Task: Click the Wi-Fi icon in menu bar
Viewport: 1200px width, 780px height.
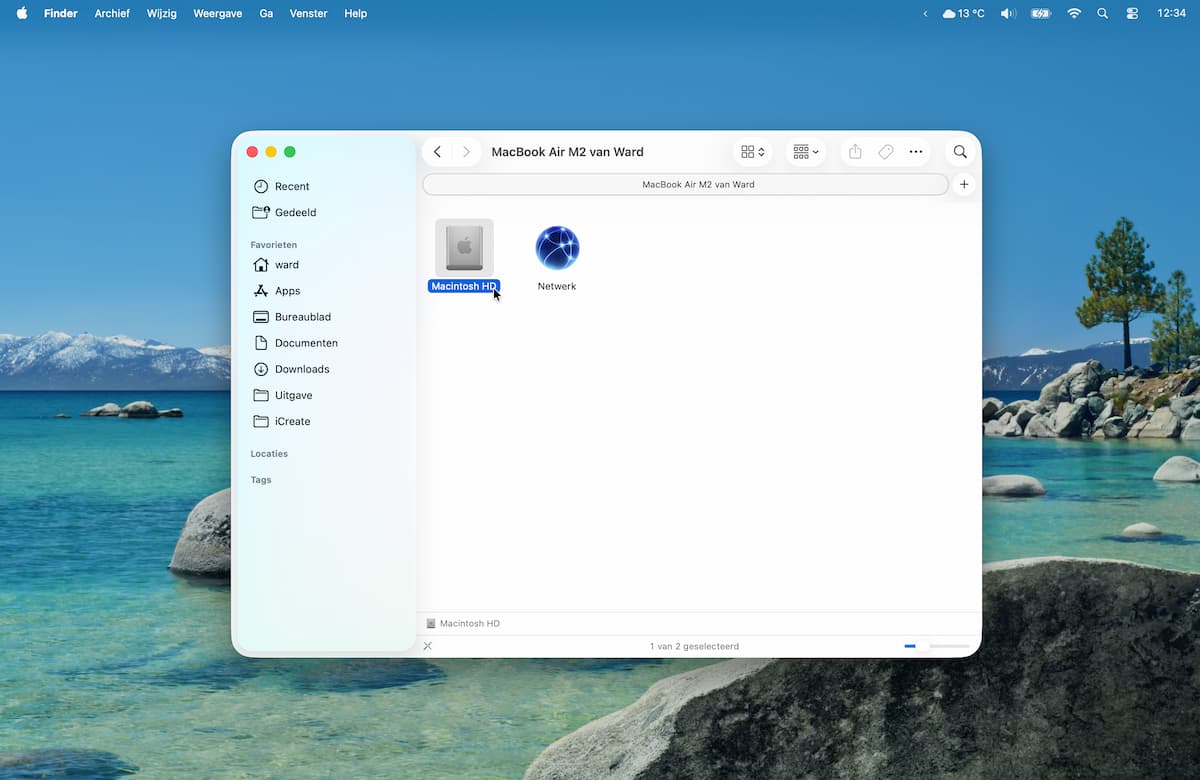Action: click(1074, 13)
